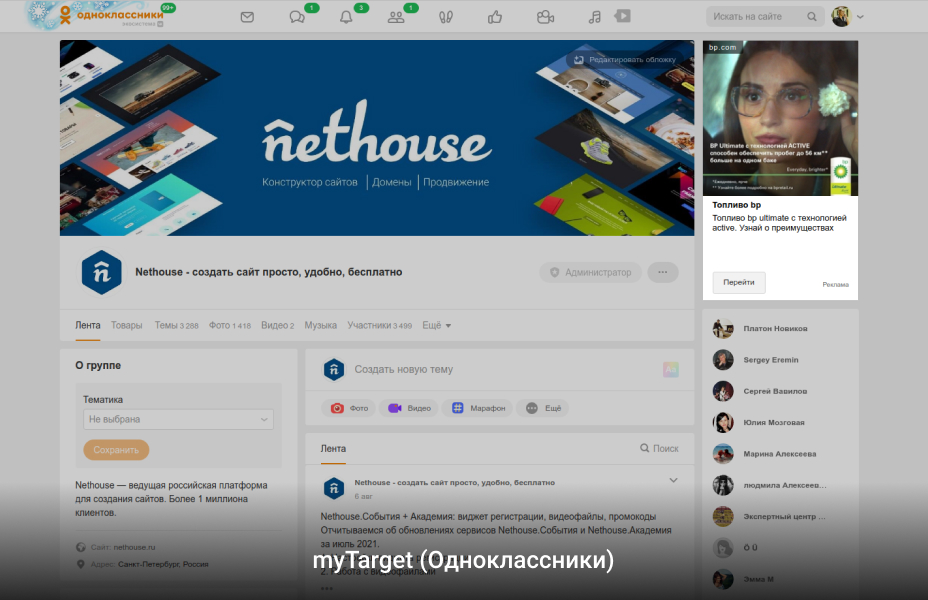Expand the profile menu arrow
This screenshot has height=600, width=928.
pos(860,17)
